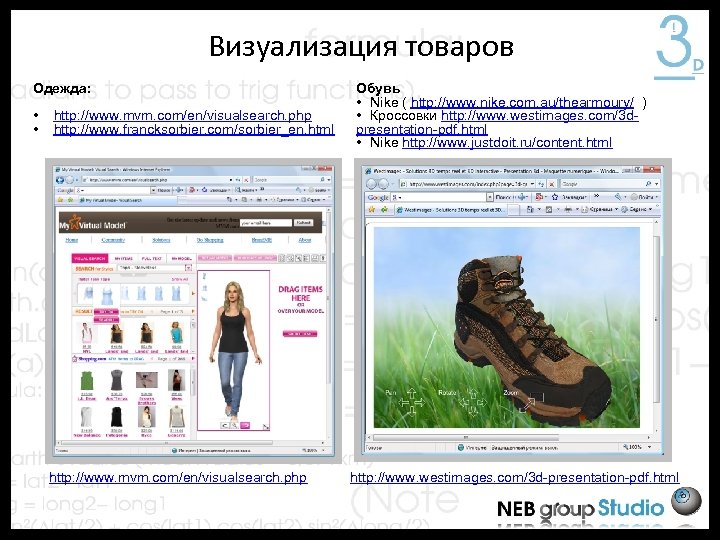This screenshot has width=720, height=540.
Task: Click Stop (red X) in Westimages browser
Action: (x=551, y=184)
